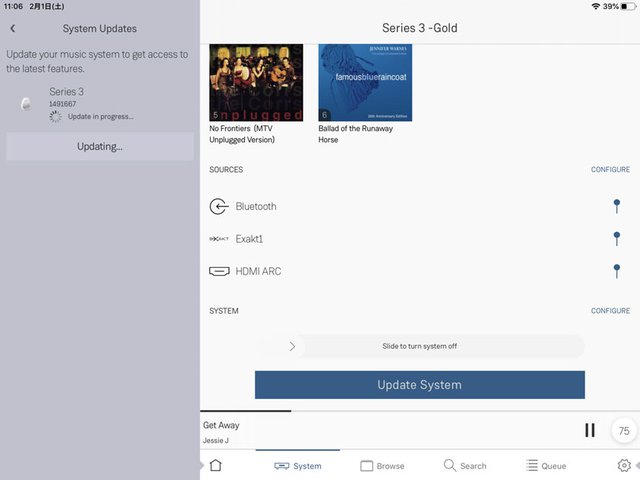
Task: Select the Exakt1 source icon
Action: click(x=219, y=239)
